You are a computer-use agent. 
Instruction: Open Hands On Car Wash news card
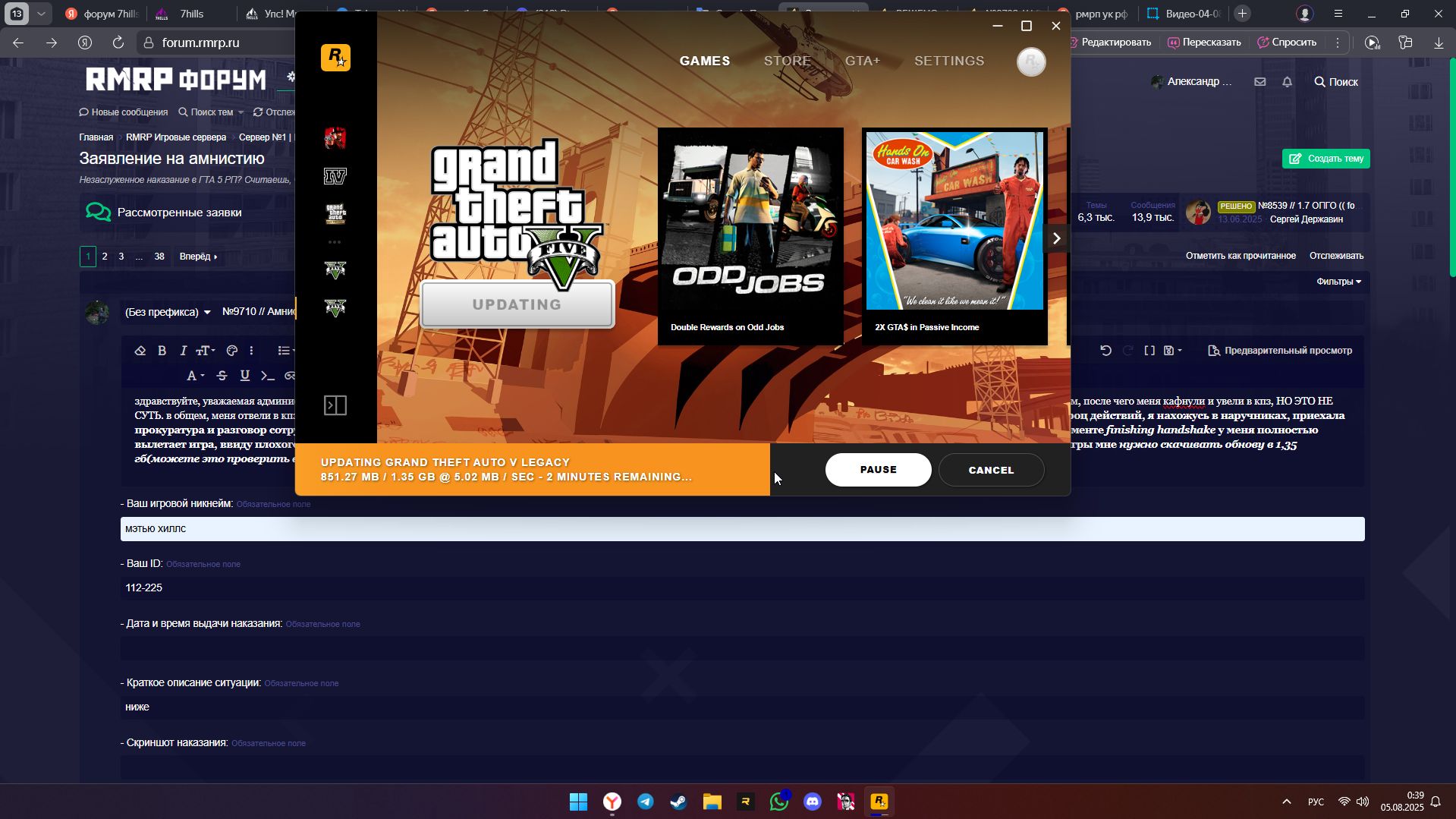click(954, 236)
